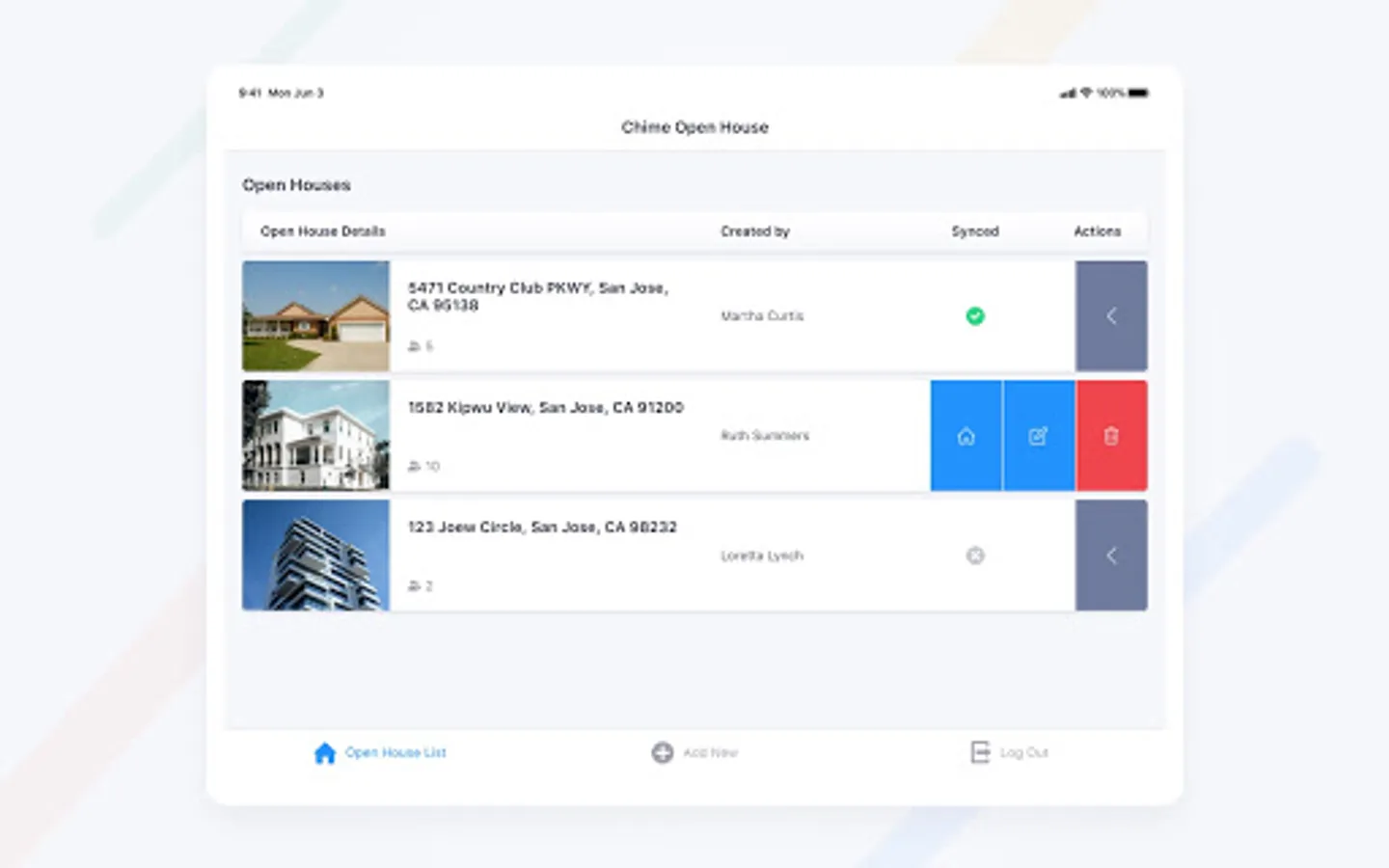Open the house icon action for Kipwu View
The height and width of the screenshot is (868, 1389).
coord(966,436)
